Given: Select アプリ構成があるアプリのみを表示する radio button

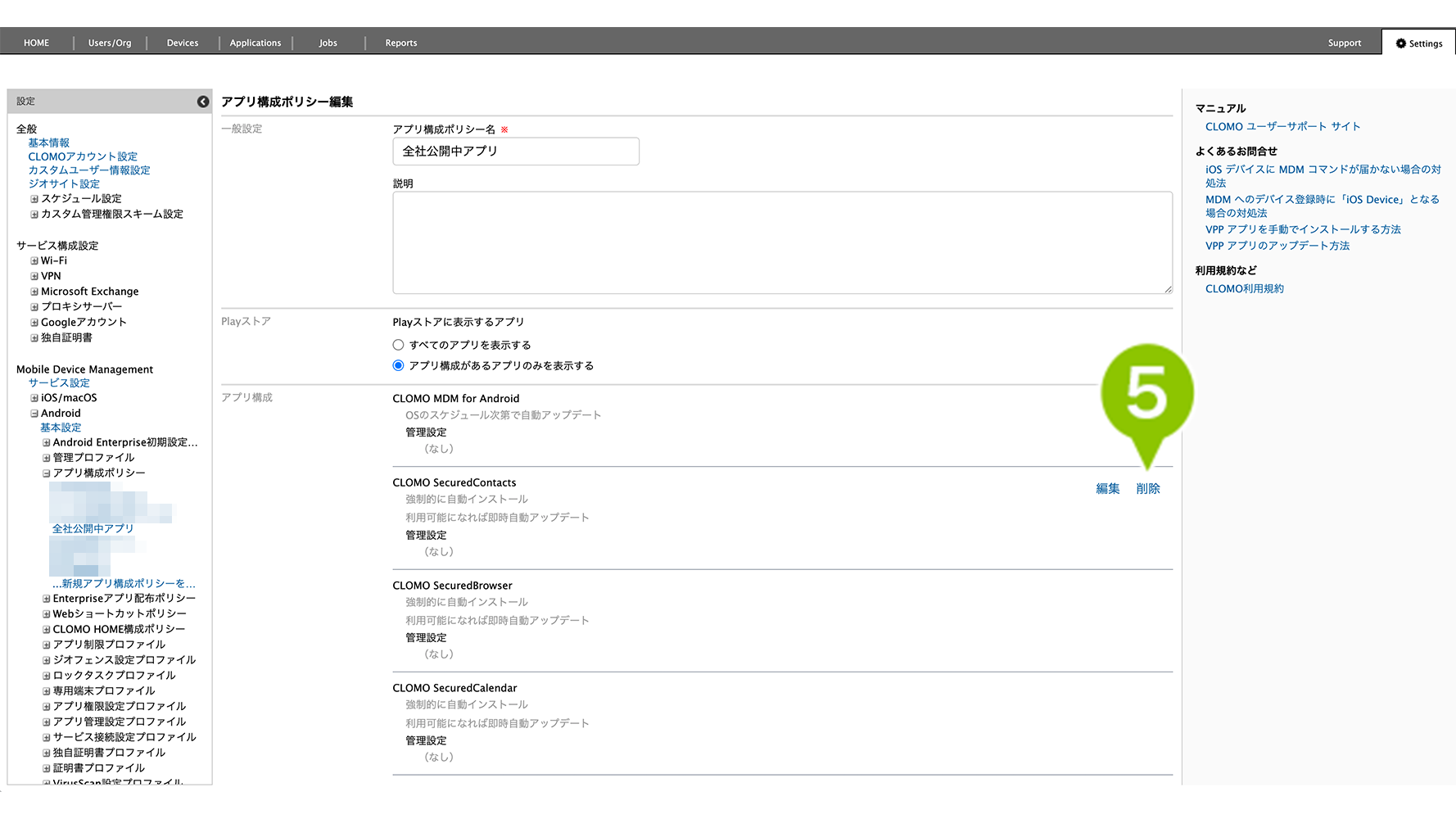Looking at the screenshot, I should click(398, 365).
